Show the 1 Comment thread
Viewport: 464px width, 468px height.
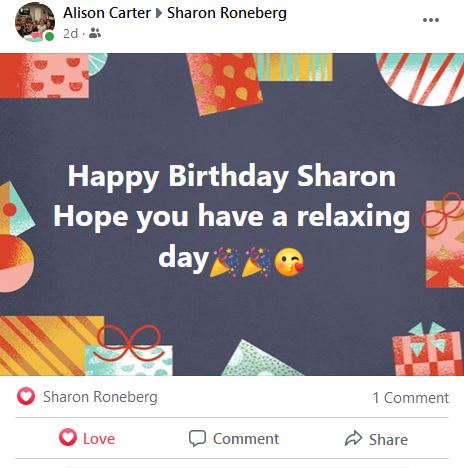(411, 398)
